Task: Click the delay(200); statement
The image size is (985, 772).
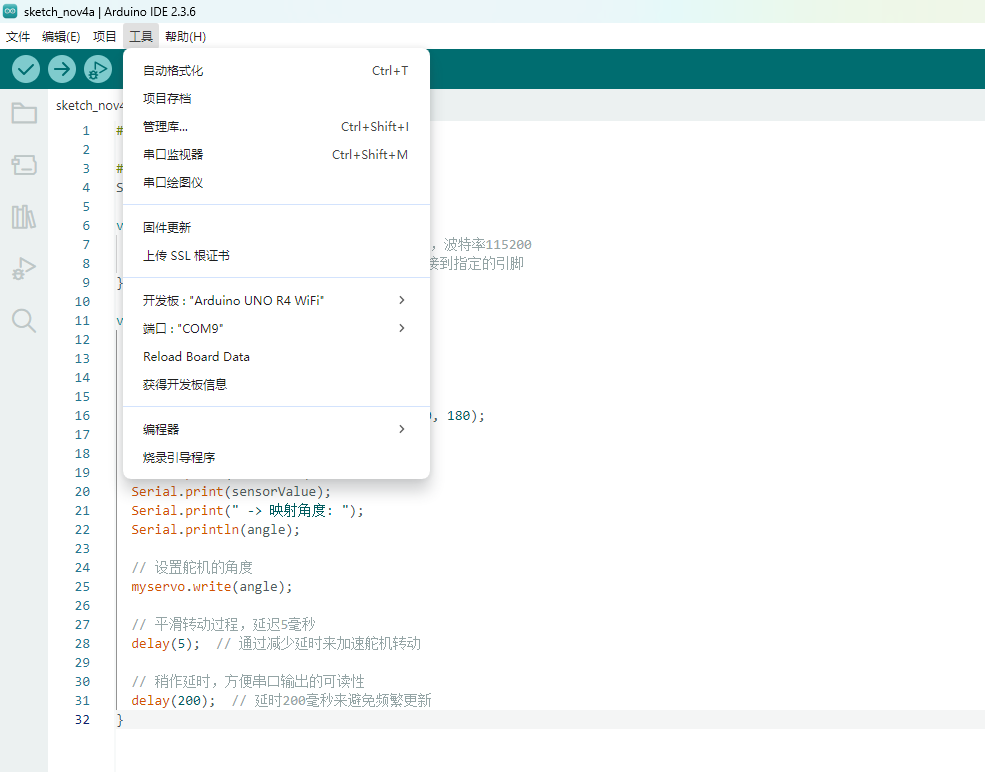Action: [173, 700]
